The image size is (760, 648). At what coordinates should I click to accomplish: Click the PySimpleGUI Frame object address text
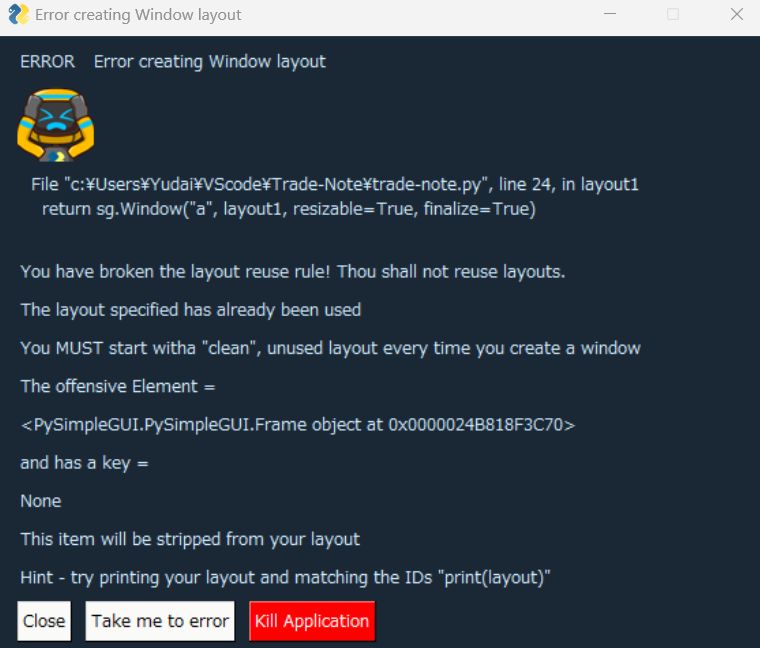click(x=298, y=425)
